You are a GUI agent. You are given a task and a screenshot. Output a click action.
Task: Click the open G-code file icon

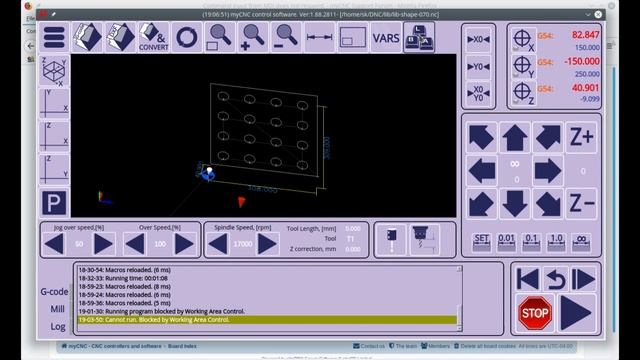click(87, 38)
